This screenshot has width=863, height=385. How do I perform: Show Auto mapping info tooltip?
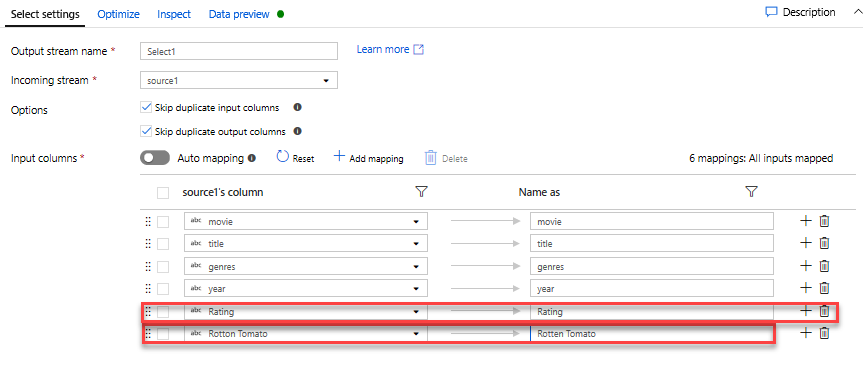click(252, 158)
